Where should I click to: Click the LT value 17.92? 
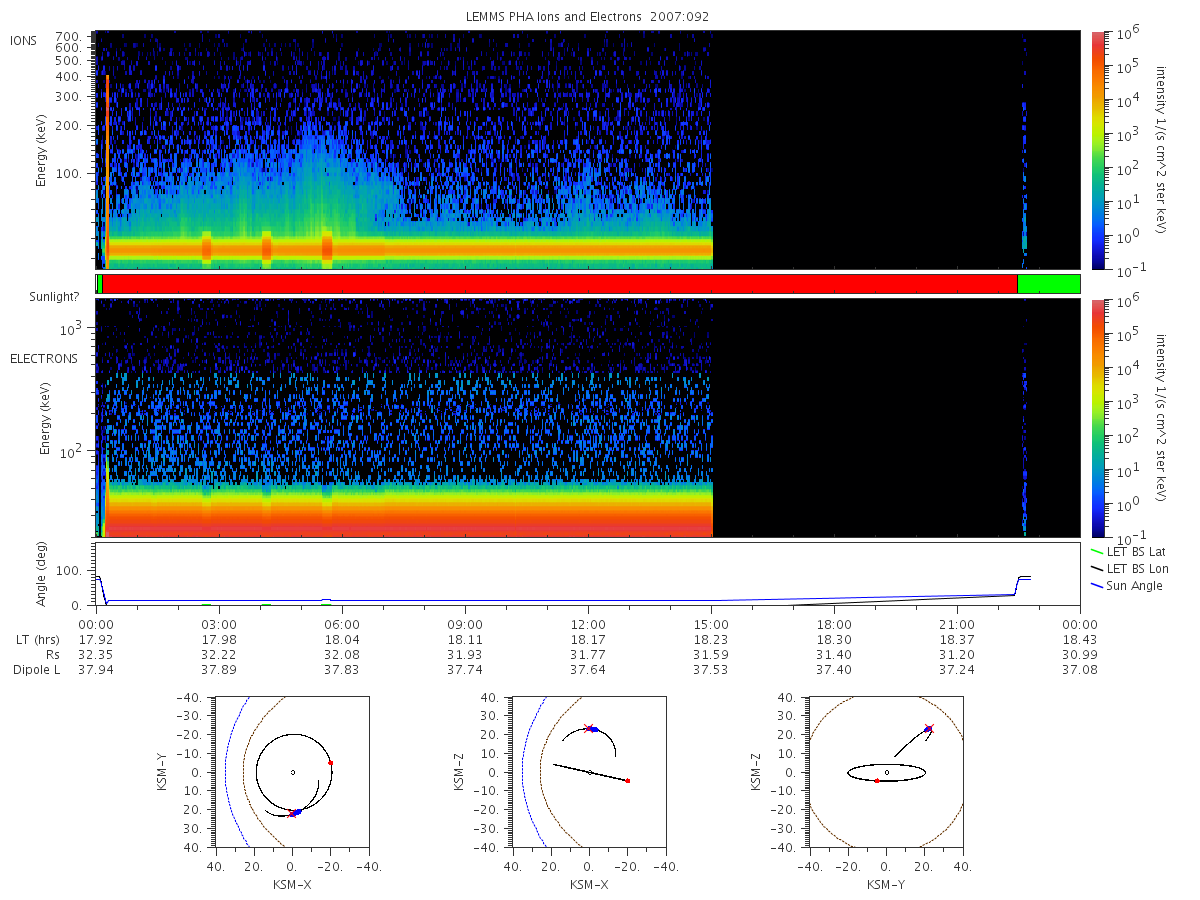[x=96, y=639]
